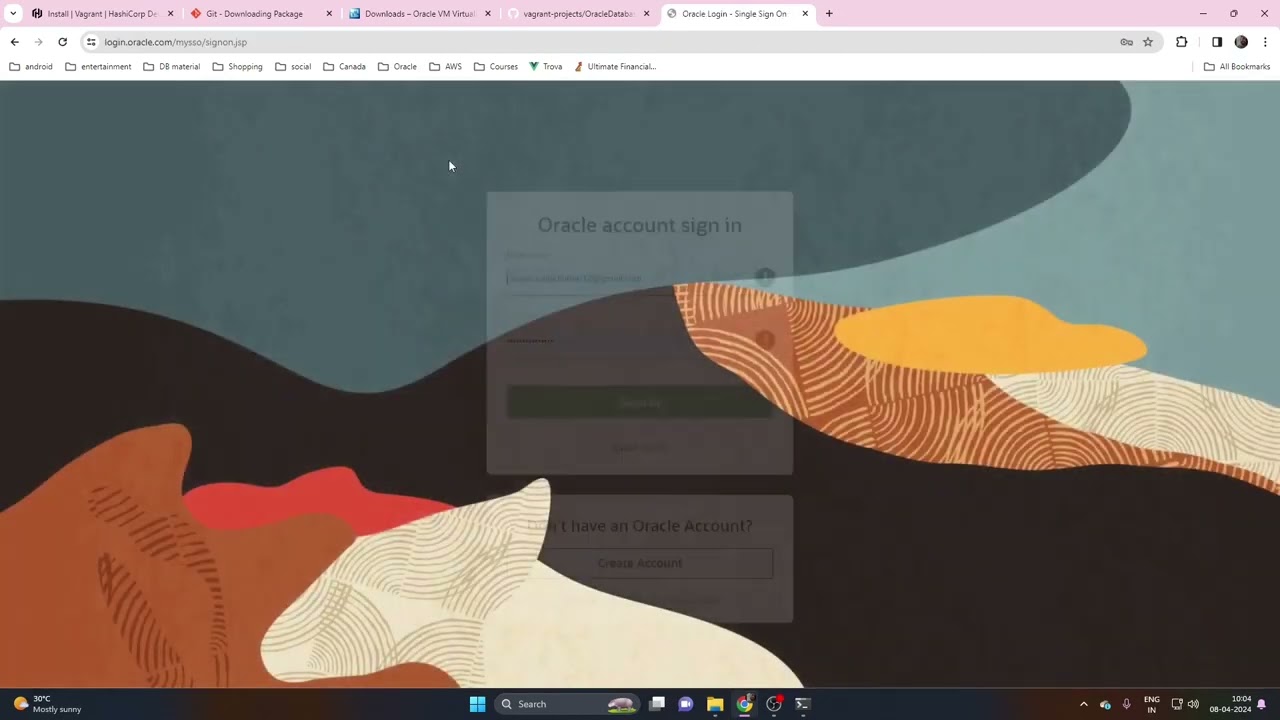Click the address bar URL login.oracle.com

pos(176,42)
